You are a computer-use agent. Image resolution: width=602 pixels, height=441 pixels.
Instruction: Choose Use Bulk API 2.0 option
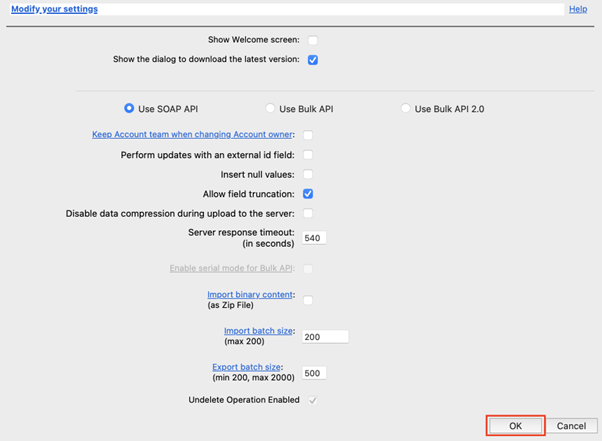(x=405, y=108)
